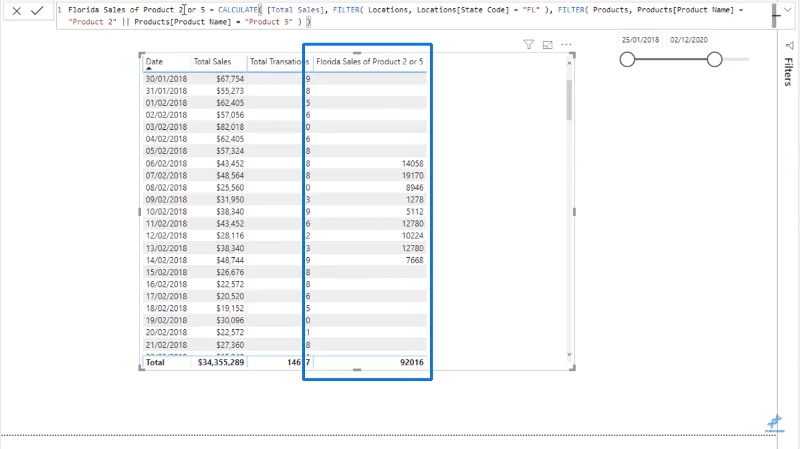800x449 pixels.
Task: Select the Florida value 5112
Action: click(x=415, y=212)
